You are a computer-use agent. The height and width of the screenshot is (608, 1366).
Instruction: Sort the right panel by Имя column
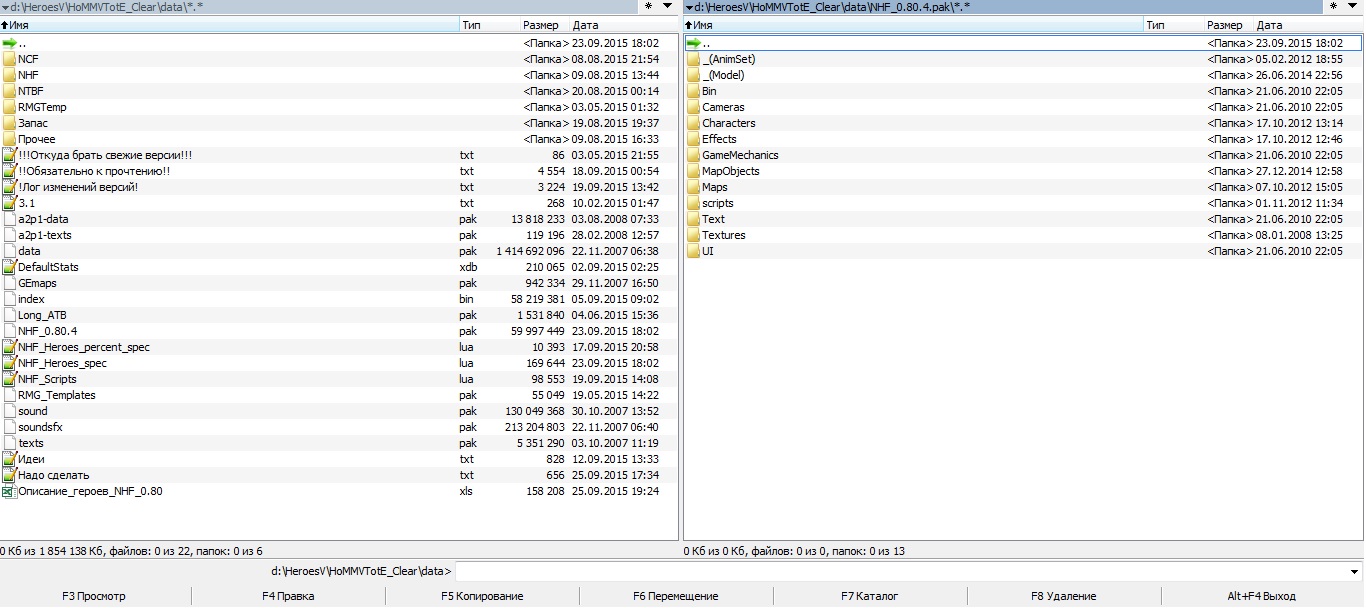[x=914, y=25]
